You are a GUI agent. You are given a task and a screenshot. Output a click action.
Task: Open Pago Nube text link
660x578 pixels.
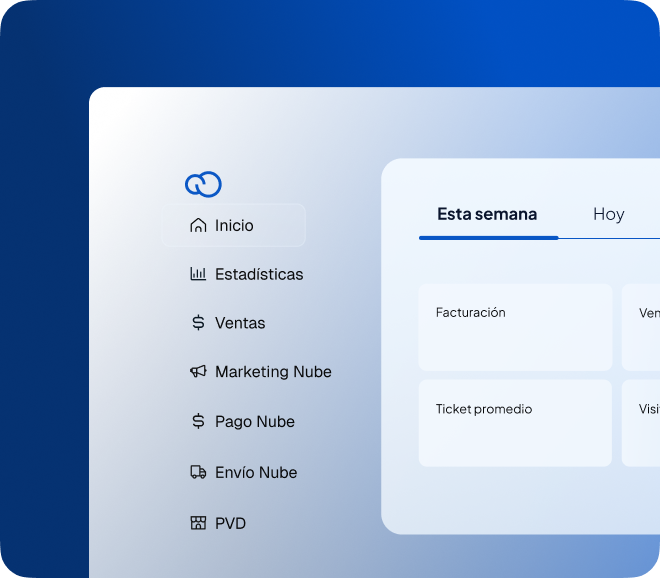(255, 422)
